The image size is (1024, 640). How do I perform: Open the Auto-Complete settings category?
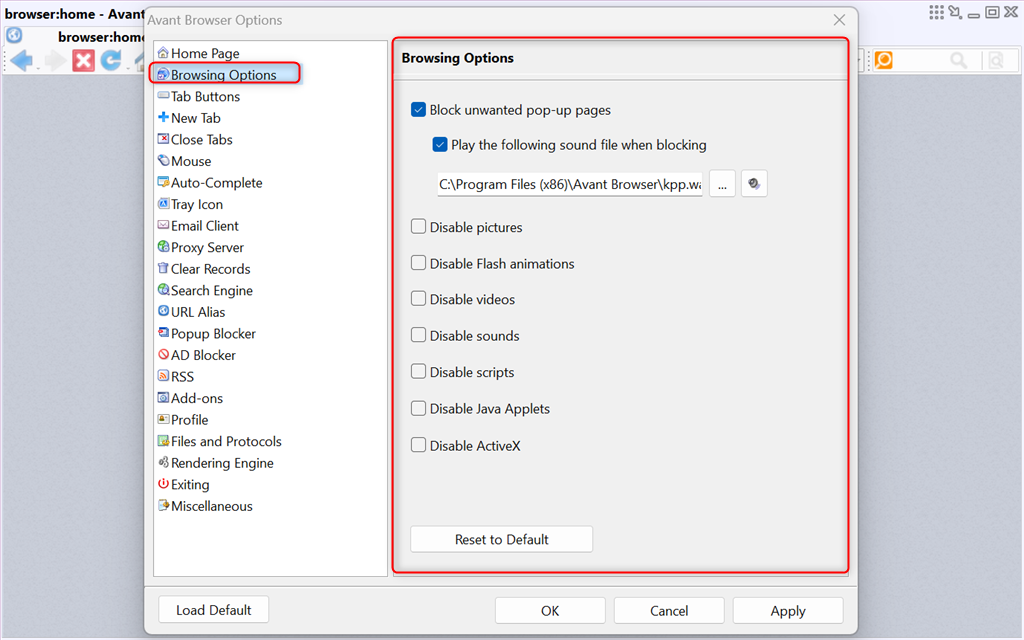(x=210, y=183)
